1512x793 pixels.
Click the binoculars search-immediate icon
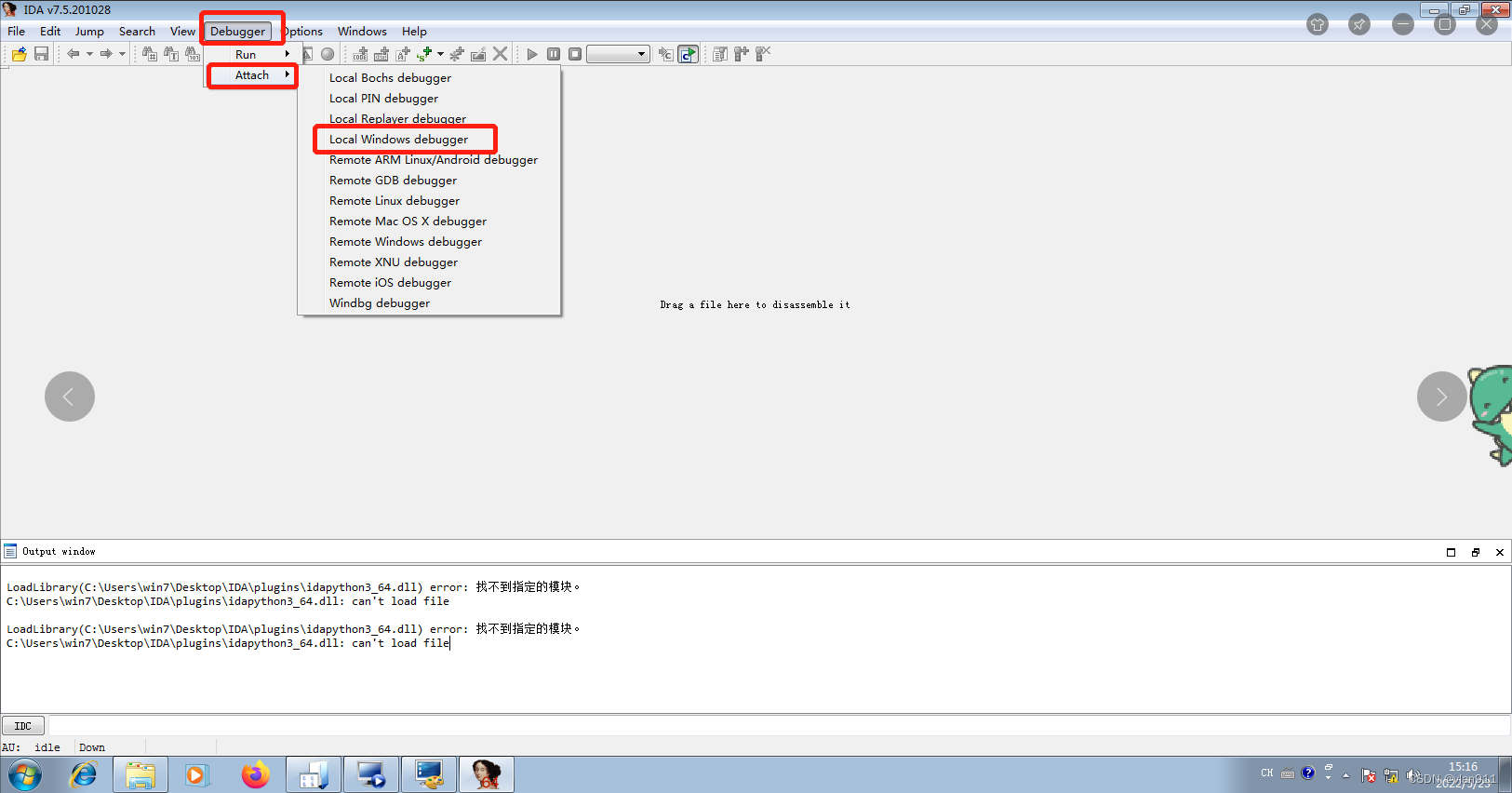pos(150,54)
